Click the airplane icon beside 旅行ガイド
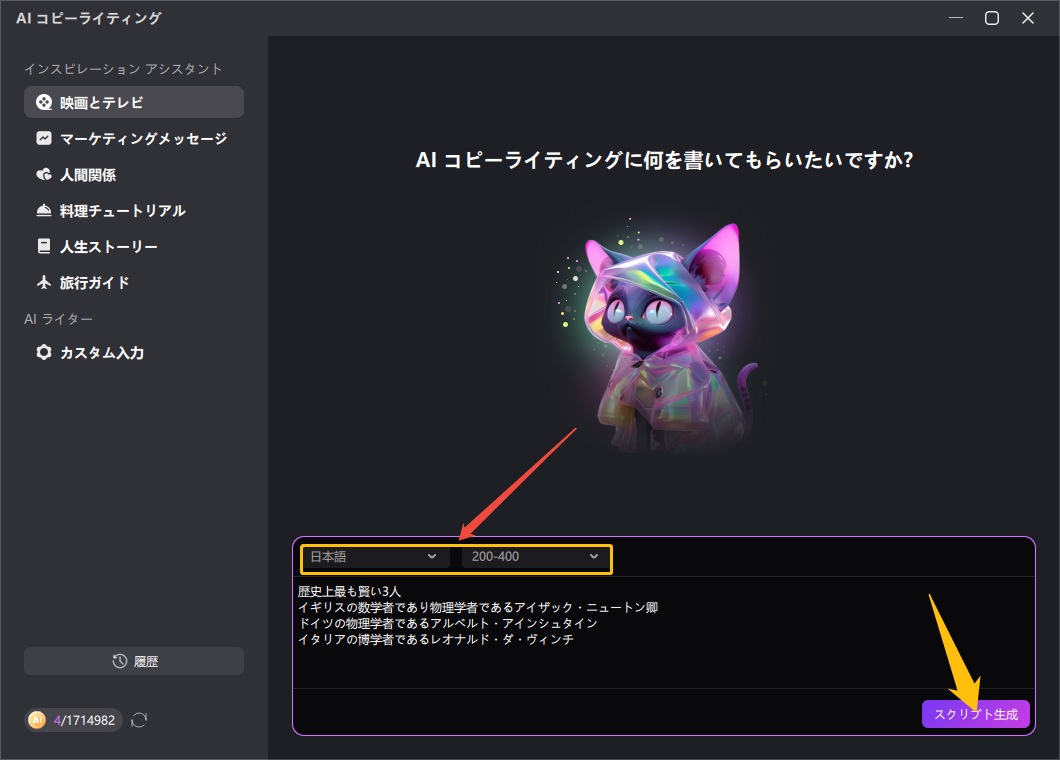This screenshot has width=1060, height=760. coord(43,283)
